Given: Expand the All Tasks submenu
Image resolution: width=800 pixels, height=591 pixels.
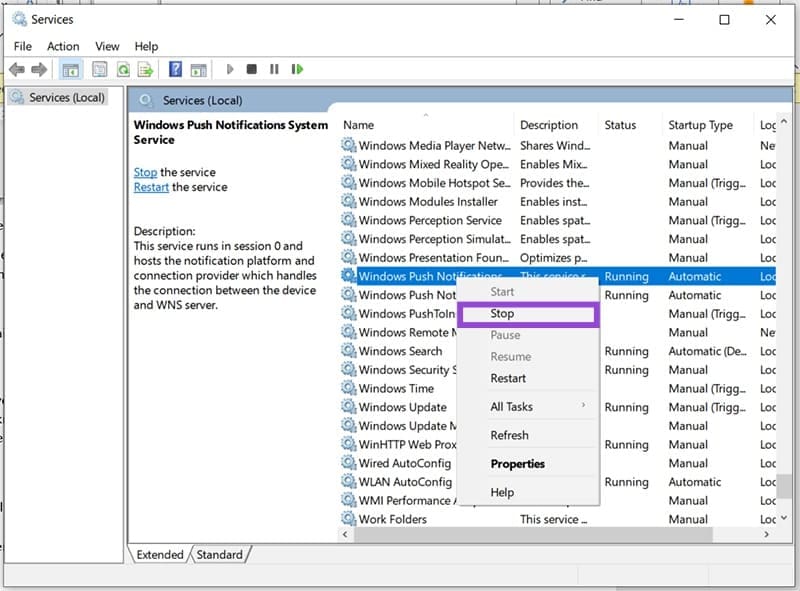Looking at the screenshot, I should 510,406.
